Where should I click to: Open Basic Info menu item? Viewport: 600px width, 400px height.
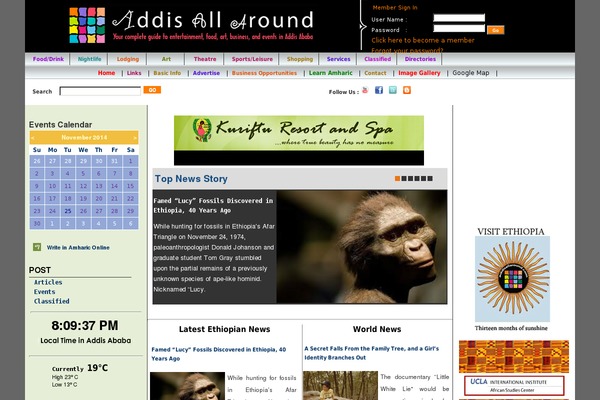coord(167,73)
